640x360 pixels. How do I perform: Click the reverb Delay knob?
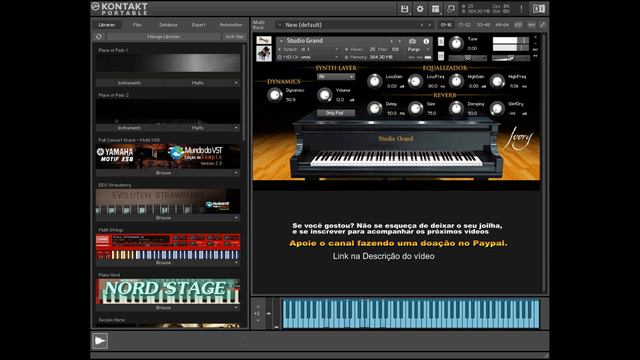point(374,108)
